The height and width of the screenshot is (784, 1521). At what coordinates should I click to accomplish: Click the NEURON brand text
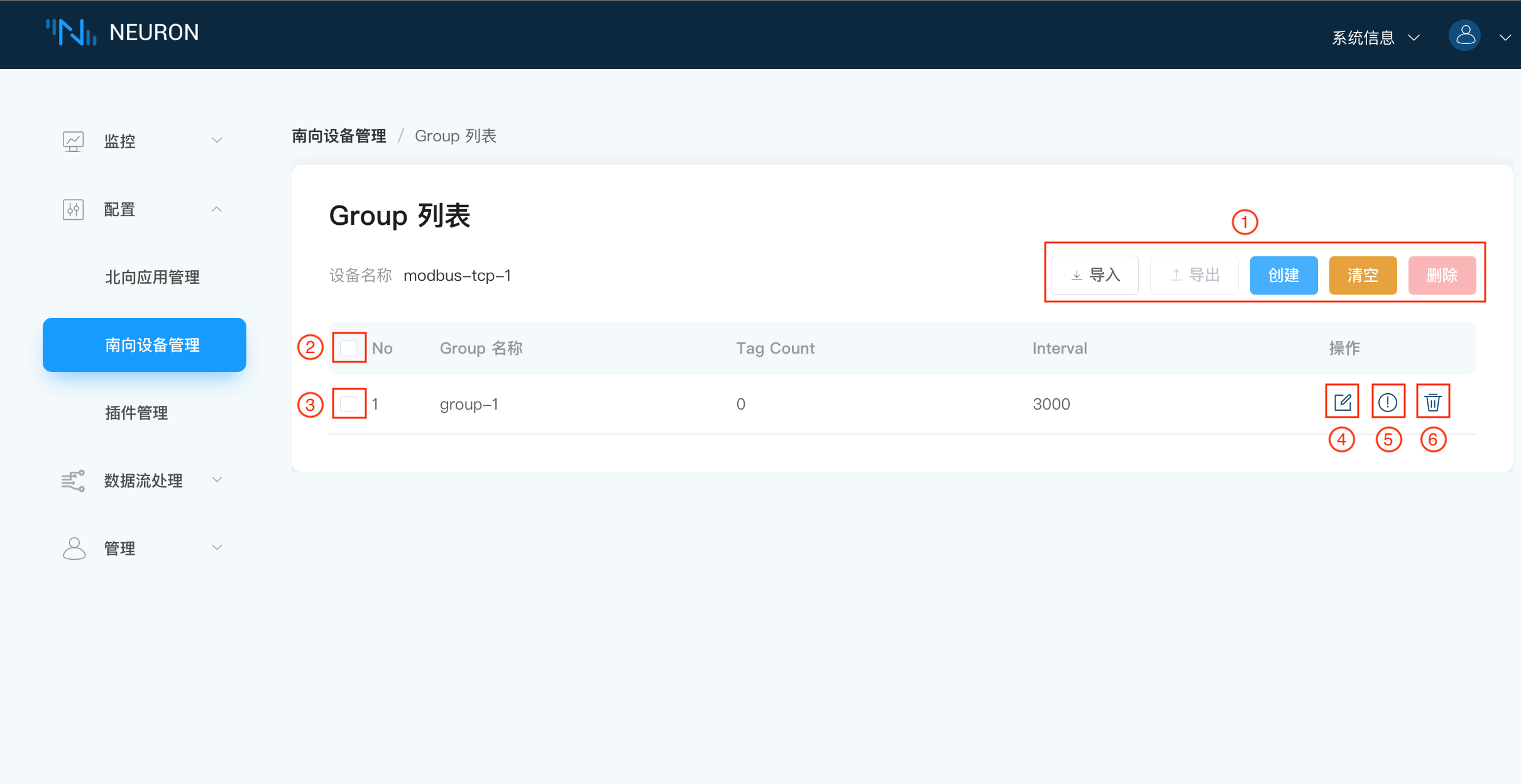tap(154, 32)
